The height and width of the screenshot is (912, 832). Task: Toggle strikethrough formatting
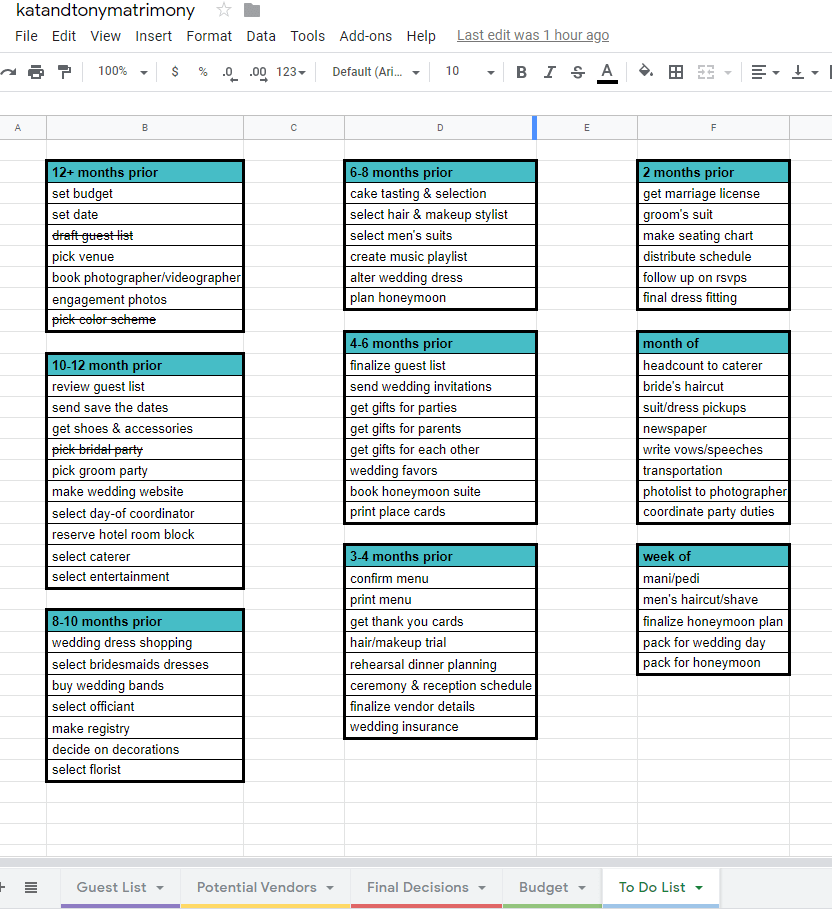(577, 72)
